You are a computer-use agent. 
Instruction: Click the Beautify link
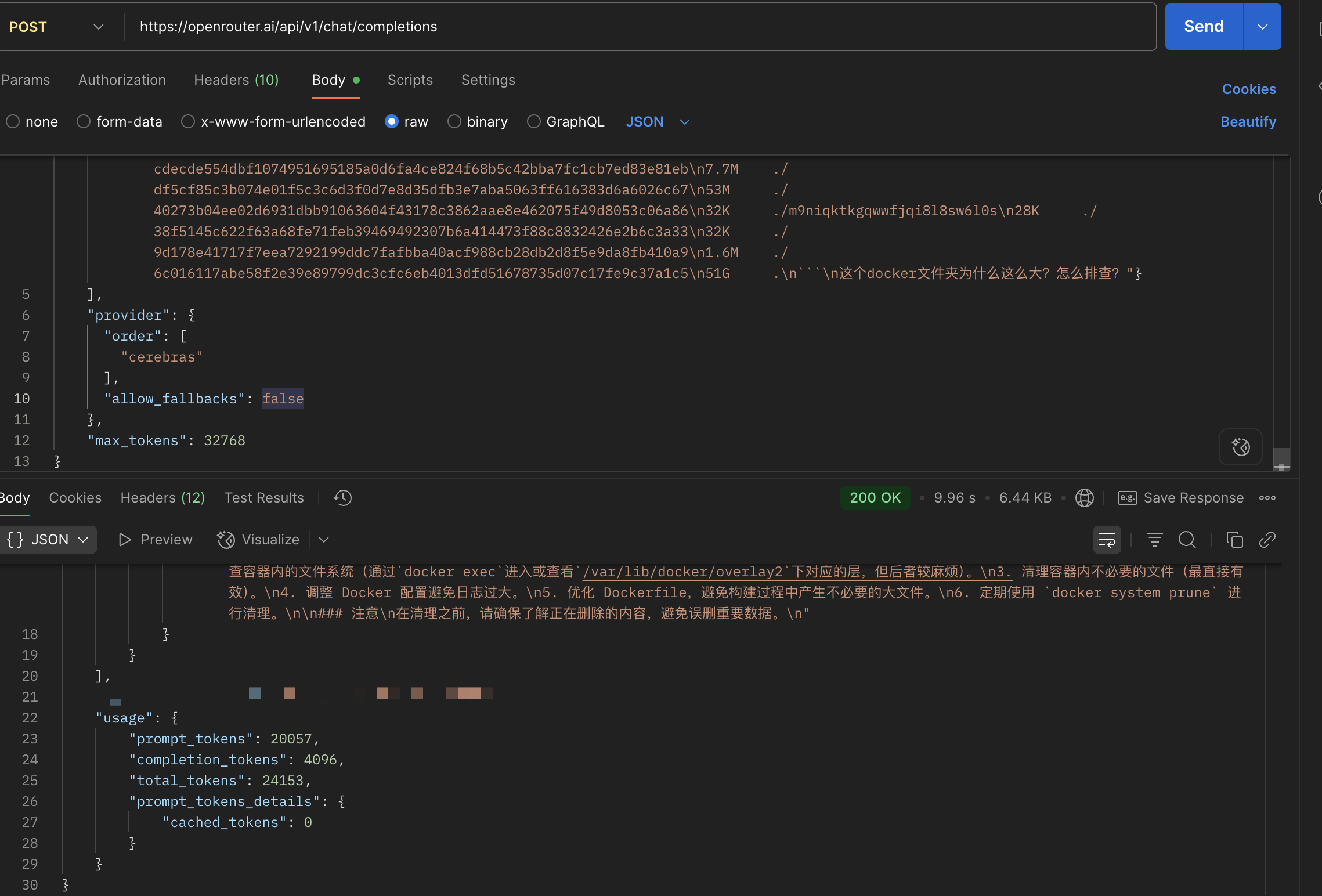(x=1248, y=121)
